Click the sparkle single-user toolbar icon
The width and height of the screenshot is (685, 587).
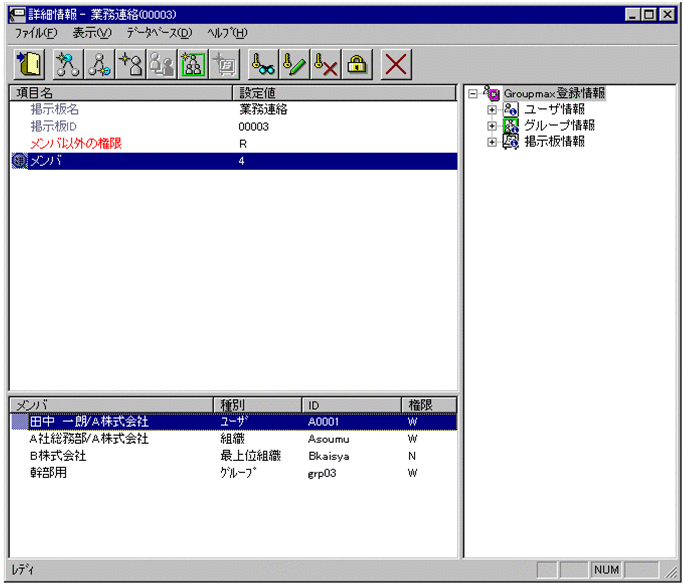pos(130,66)
